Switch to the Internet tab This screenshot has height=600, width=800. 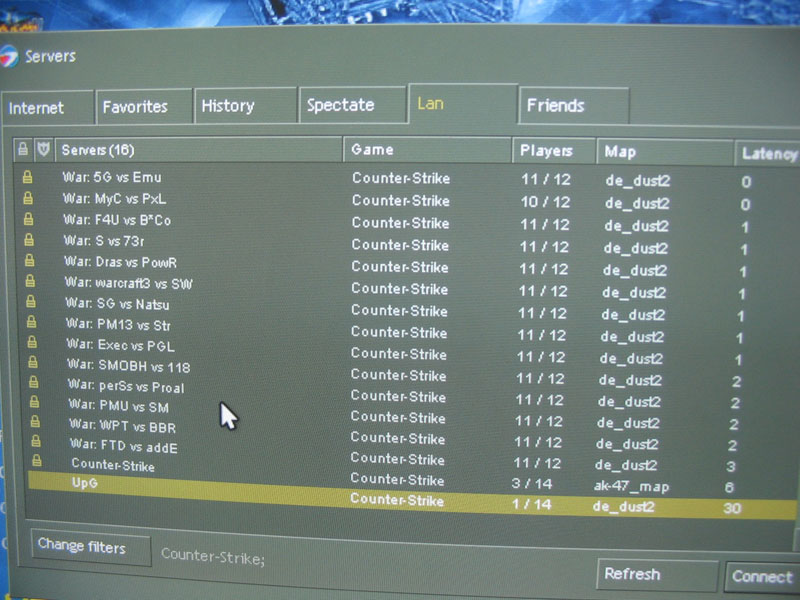(x=47, y=108)
